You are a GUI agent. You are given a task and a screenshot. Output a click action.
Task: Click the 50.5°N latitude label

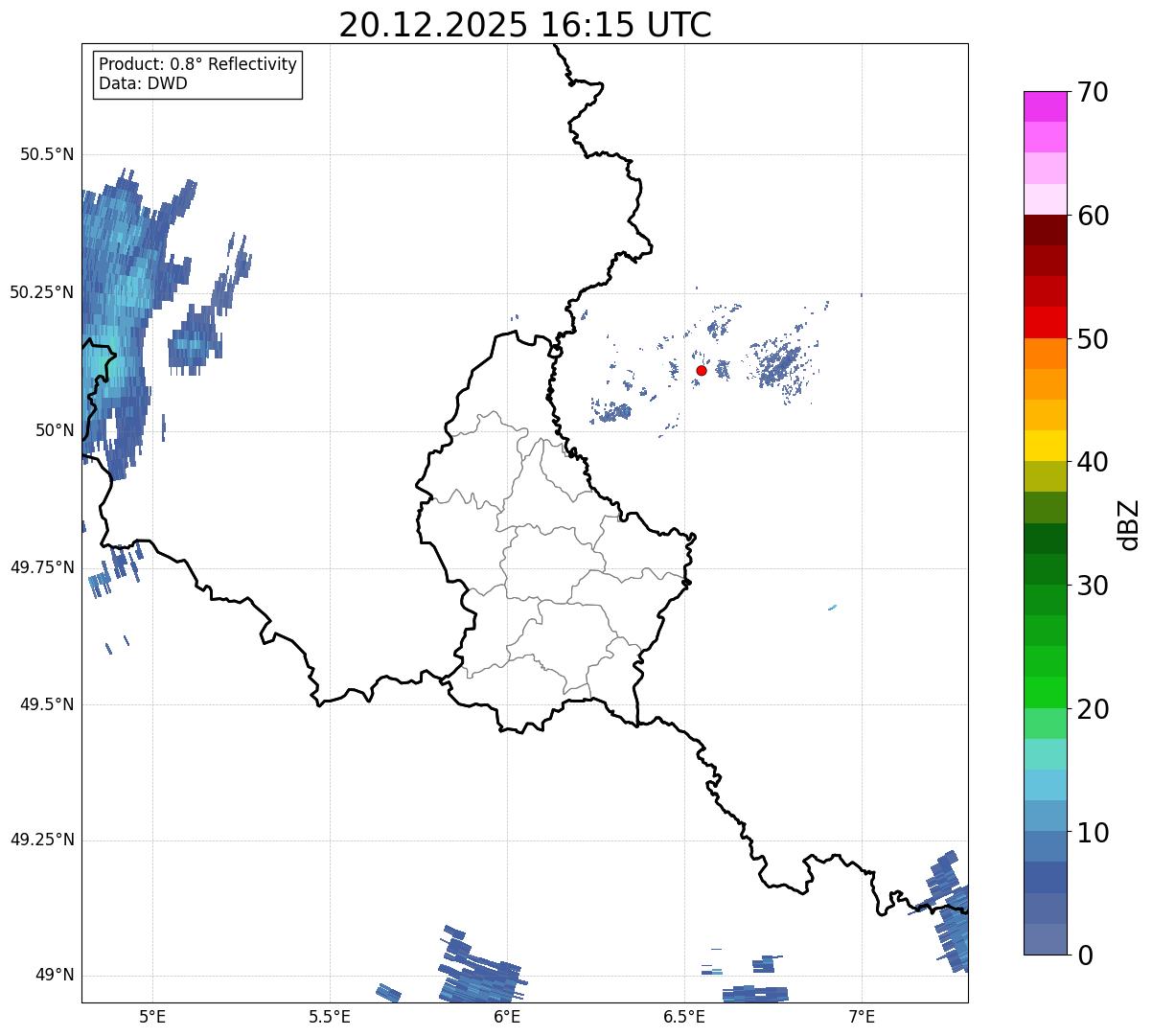(x=47, y=154)
